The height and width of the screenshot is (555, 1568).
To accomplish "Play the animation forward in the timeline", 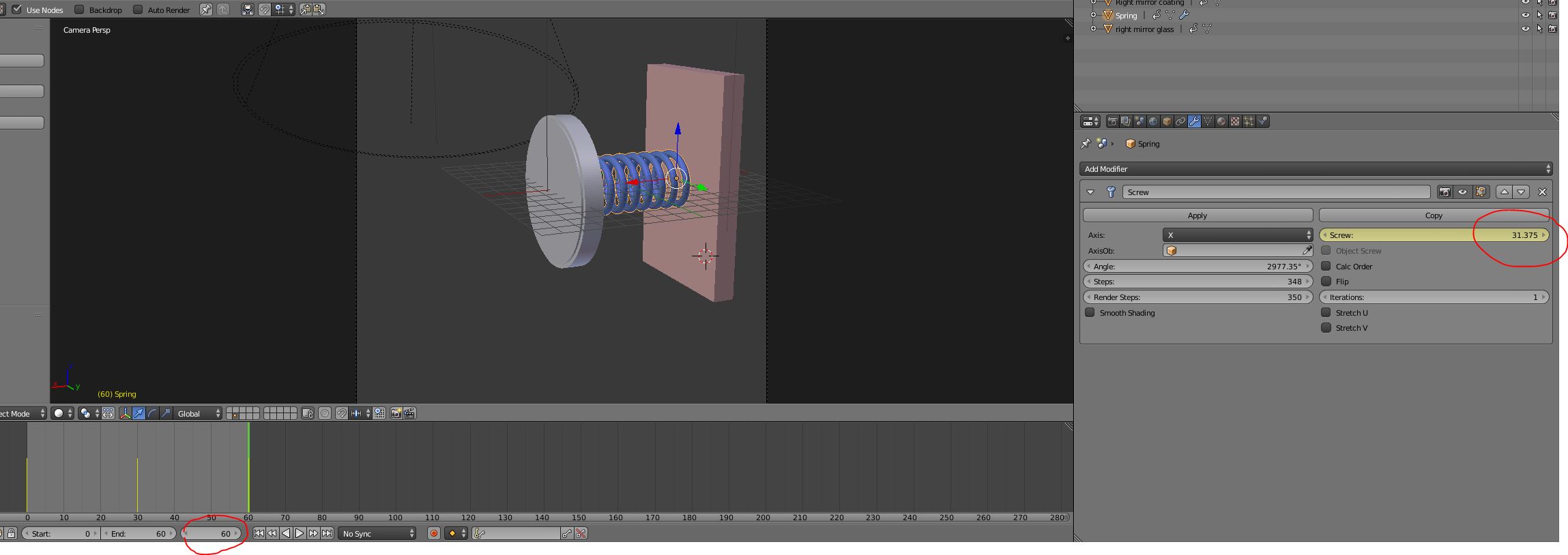I will [x=300, y=533].
